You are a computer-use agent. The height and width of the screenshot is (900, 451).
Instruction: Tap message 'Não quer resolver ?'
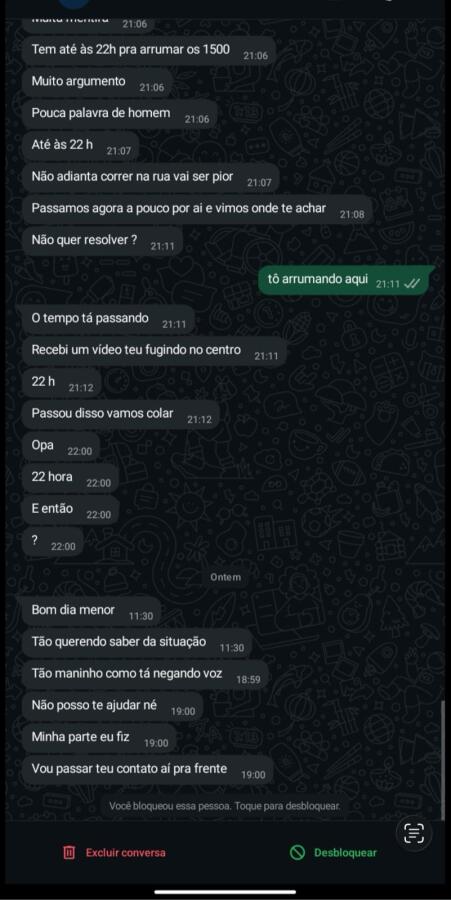(103, 242)
